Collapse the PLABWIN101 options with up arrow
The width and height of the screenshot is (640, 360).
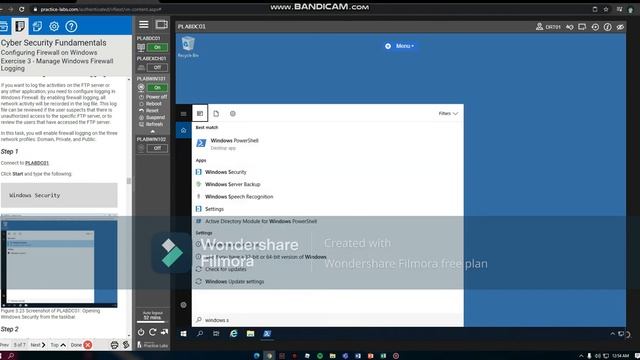(x=153, y=131)
